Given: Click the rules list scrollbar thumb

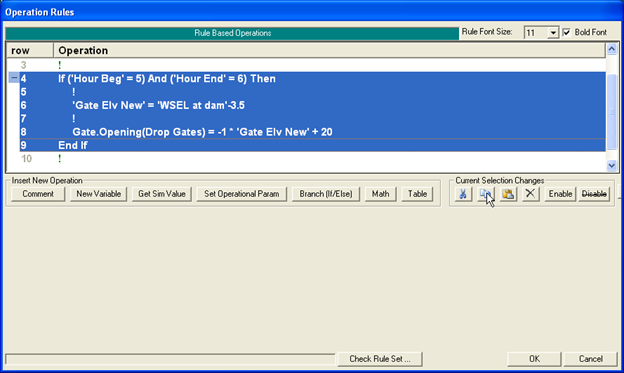Looking at the screenshot, I should pyautogui.click(x=612, y=111).
